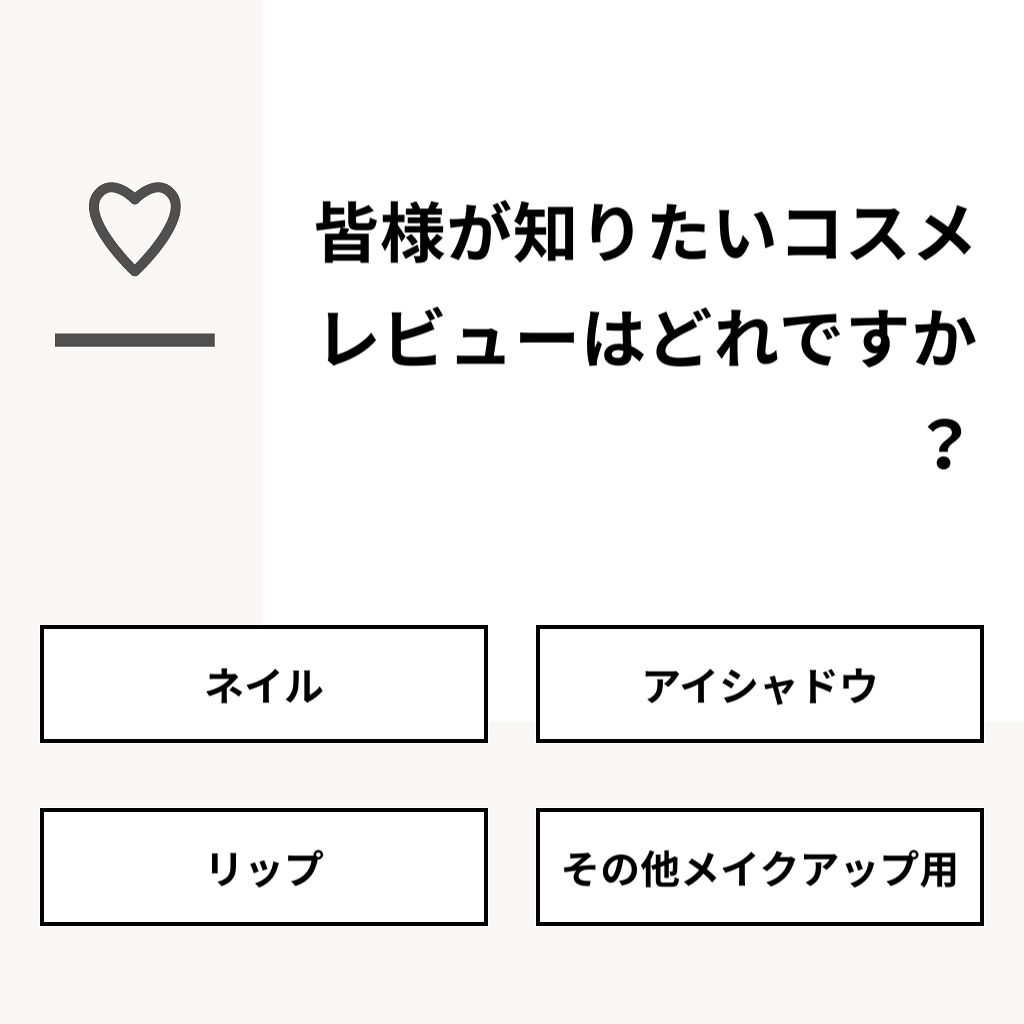Tap the bottom-right option その他メイクアップ用
1024x1024 pixels.
pos(760,868)
